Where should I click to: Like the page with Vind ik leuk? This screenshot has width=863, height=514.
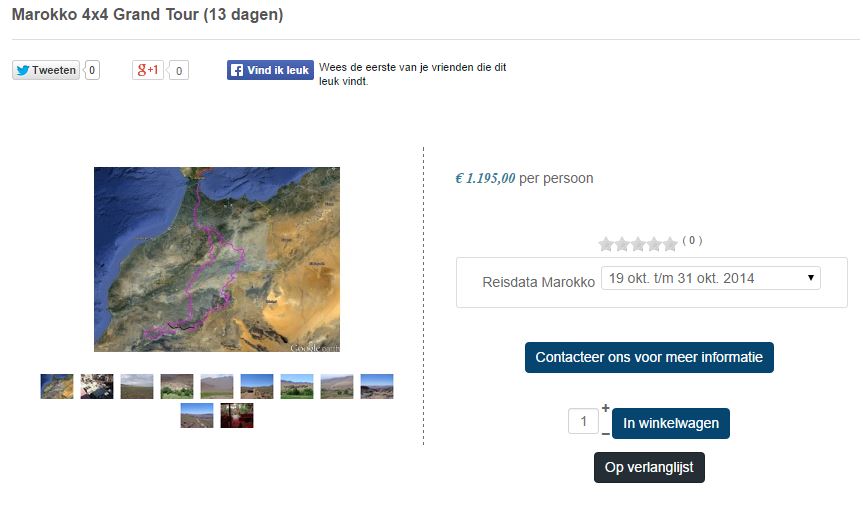[270, 70]
